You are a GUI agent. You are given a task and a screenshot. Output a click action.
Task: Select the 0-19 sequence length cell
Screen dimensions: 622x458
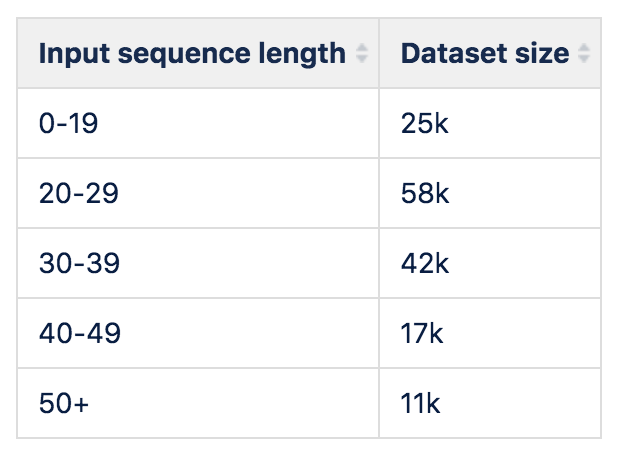click(70, 123)
